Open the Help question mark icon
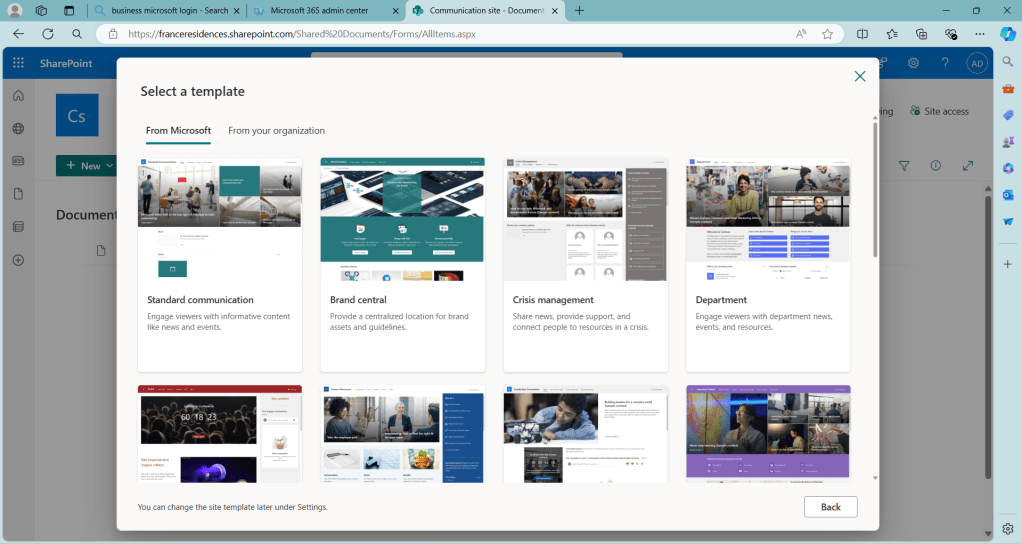 [x=945, y=63]
